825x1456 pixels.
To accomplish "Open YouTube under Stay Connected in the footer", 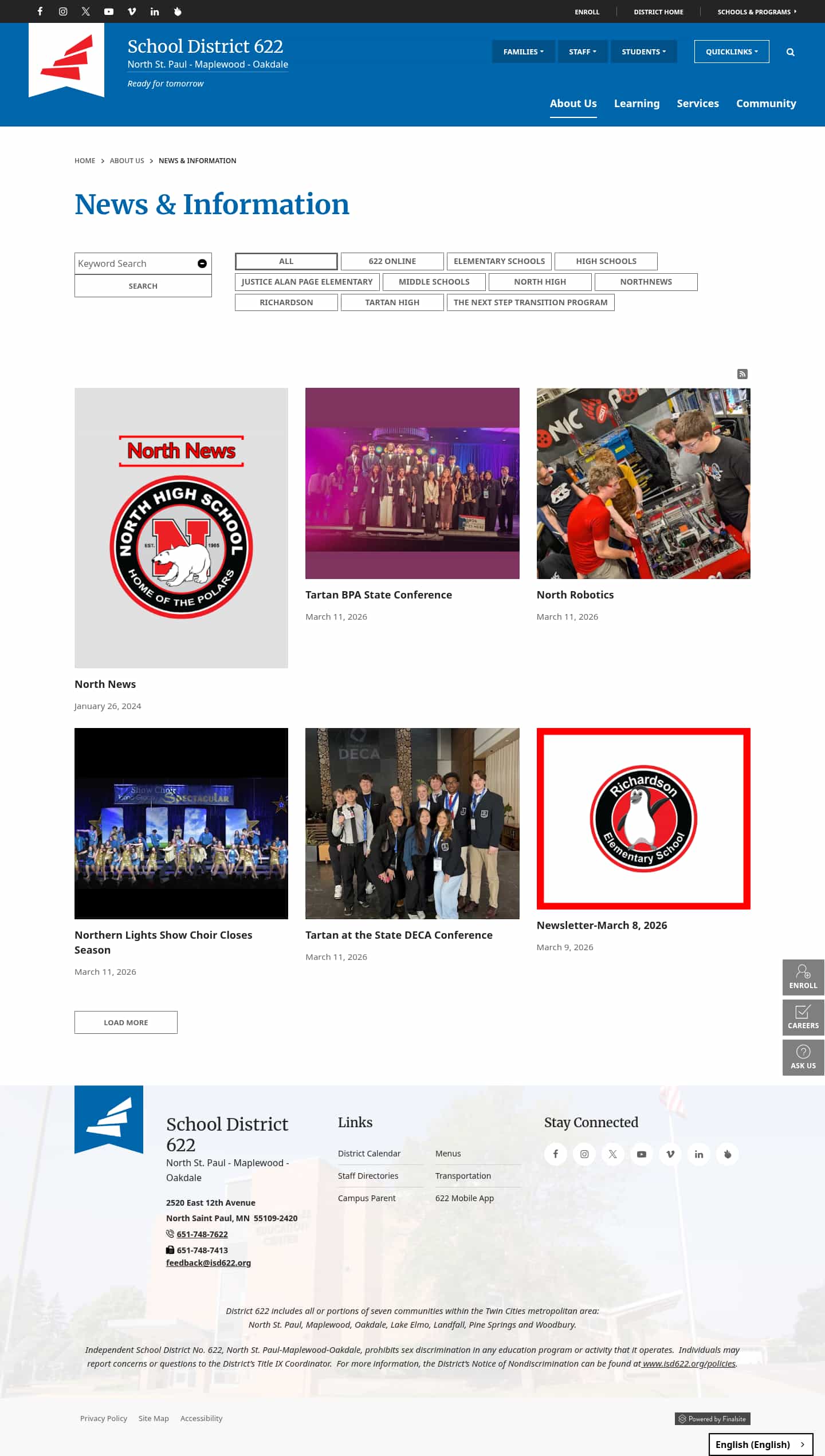I will pyautogui.click(x=642, y=1154).
